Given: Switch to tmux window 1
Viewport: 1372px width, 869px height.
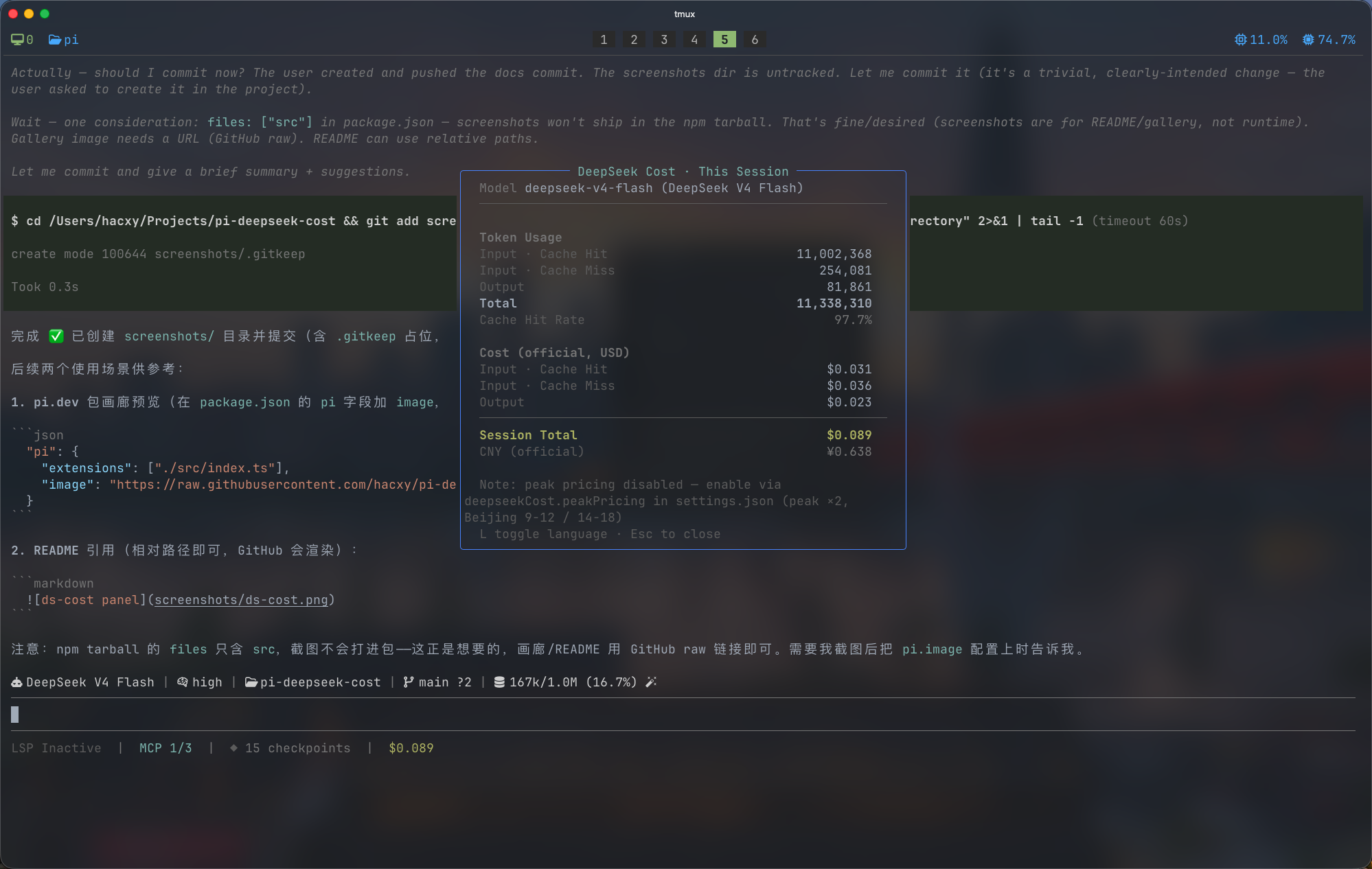Looking at the screenshot, I should (x=604, y=40).
